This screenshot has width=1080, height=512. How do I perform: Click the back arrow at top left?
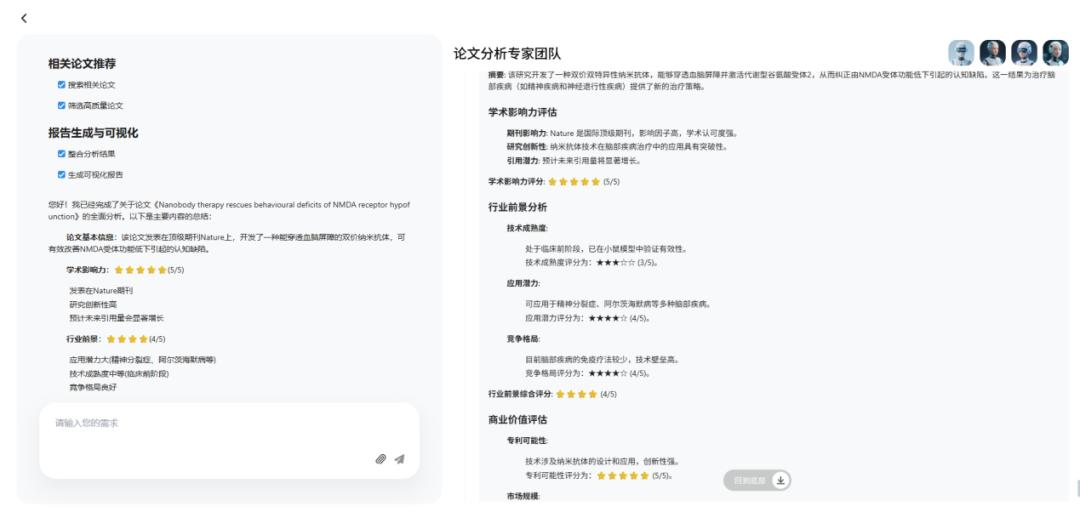coord(24,18)
